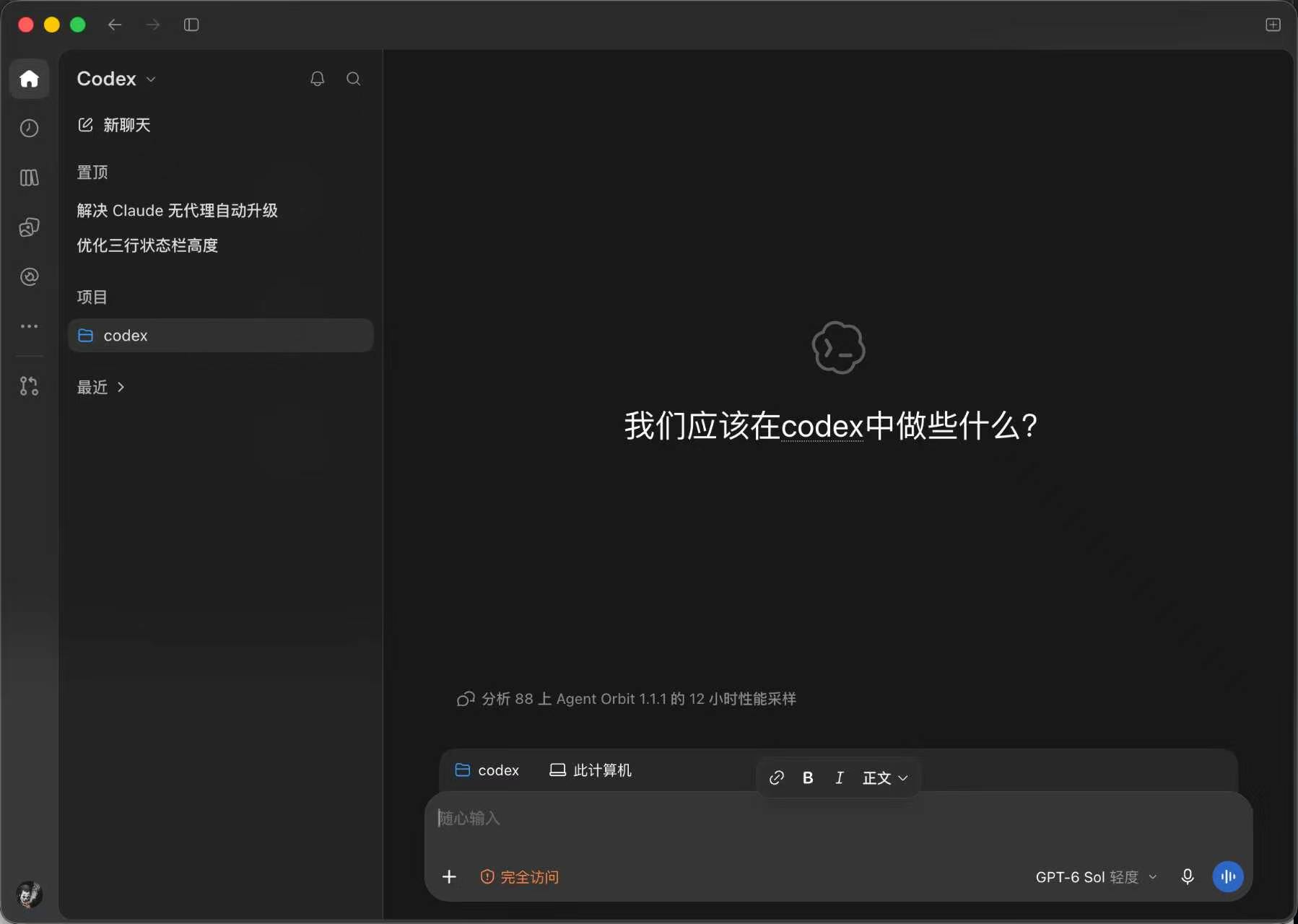Go forward with the right arrow
1298x924 pixels.
pos(153,25)
